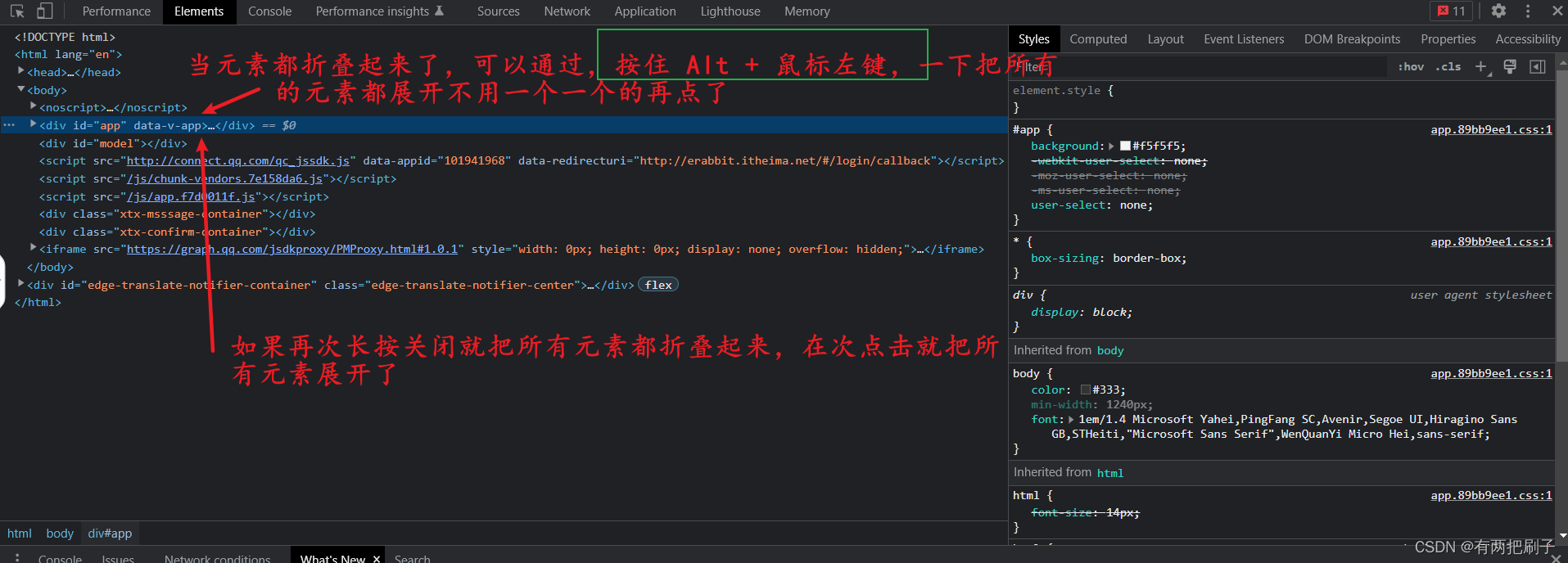Open app.89bb9ee1.css:1 link for * rule
This screenshot has width=1568, height=563.
click(x=1491, y=241)
